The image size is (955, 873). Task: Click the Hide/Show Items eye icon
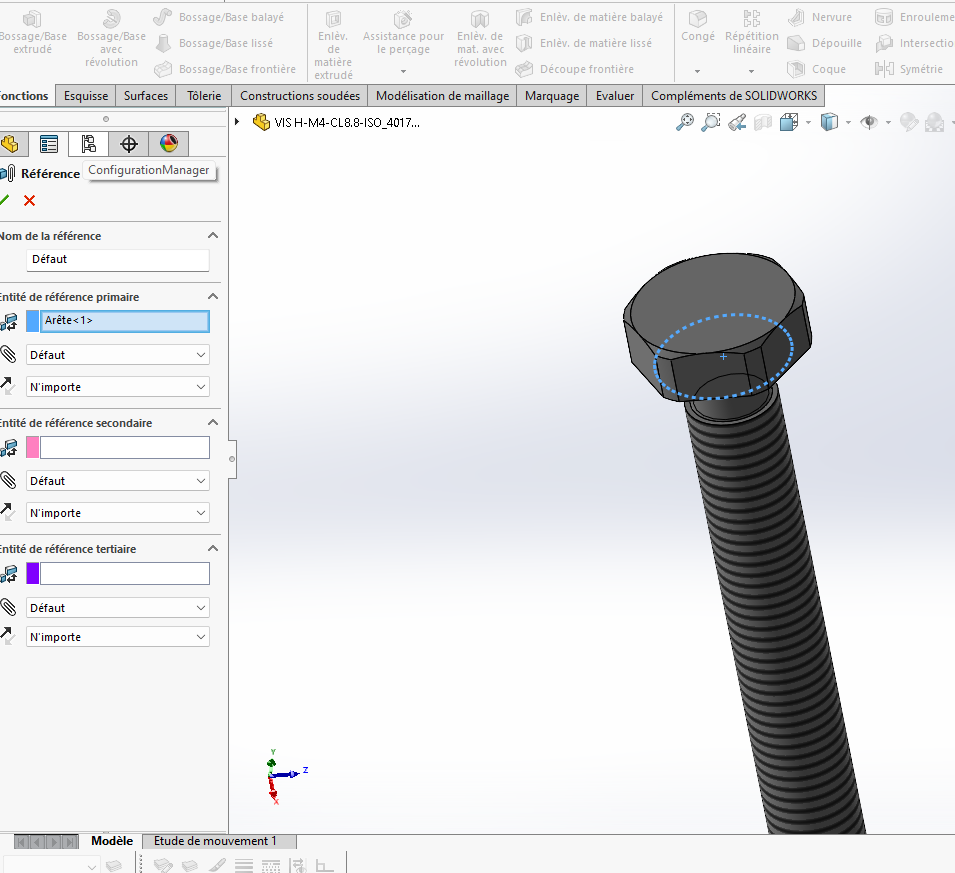pos(869,122)
